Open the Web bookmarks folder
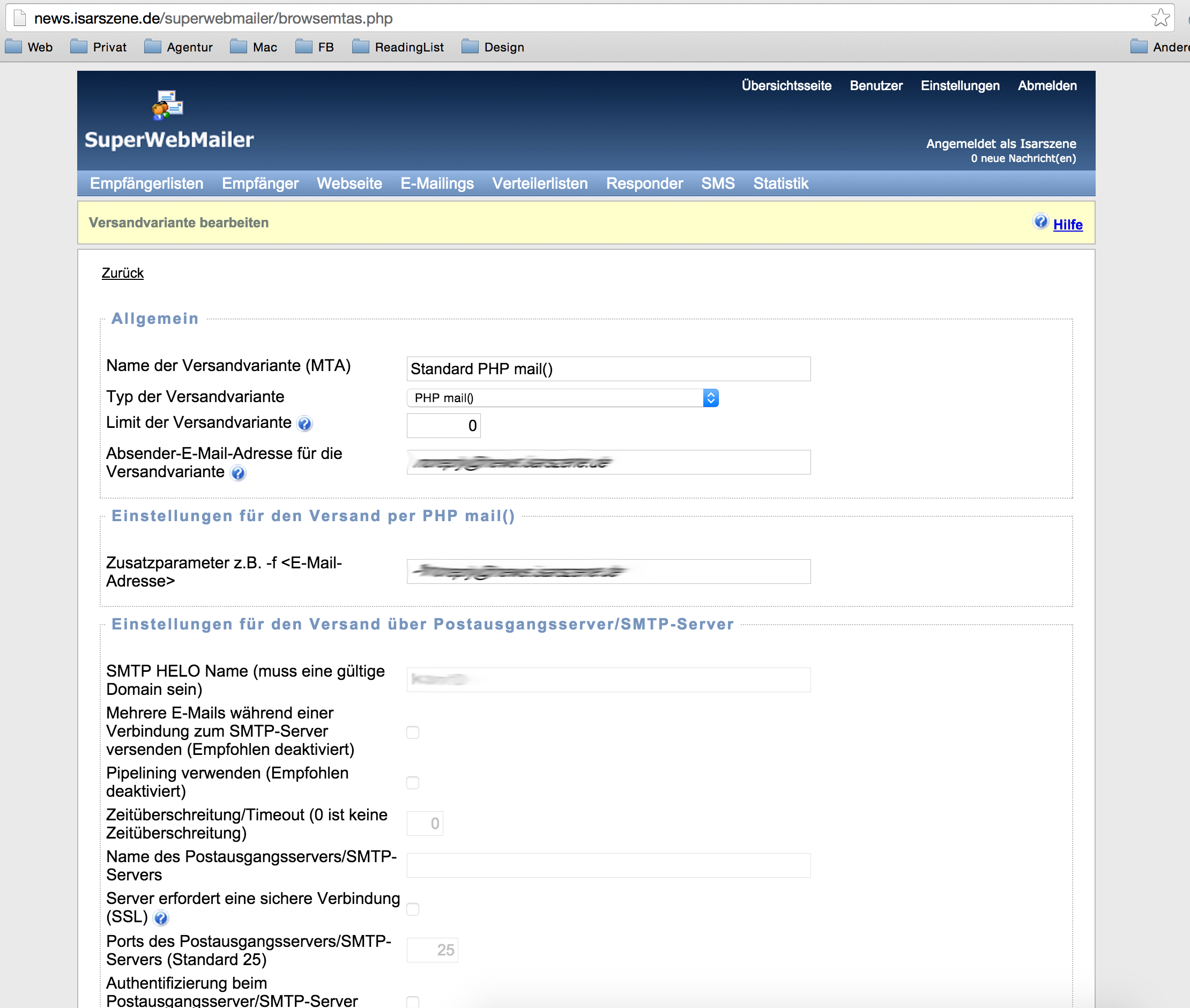This screenshot has height=1008, width=1190. [28, 47]
